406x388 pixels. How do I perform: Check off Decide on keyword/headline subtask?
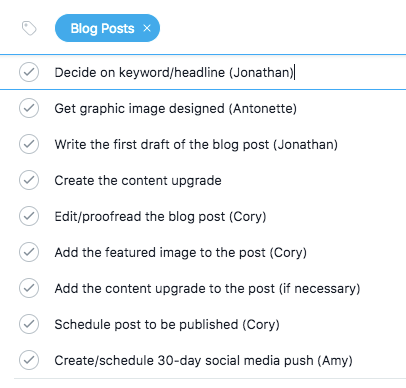click(x=29, y=72)
